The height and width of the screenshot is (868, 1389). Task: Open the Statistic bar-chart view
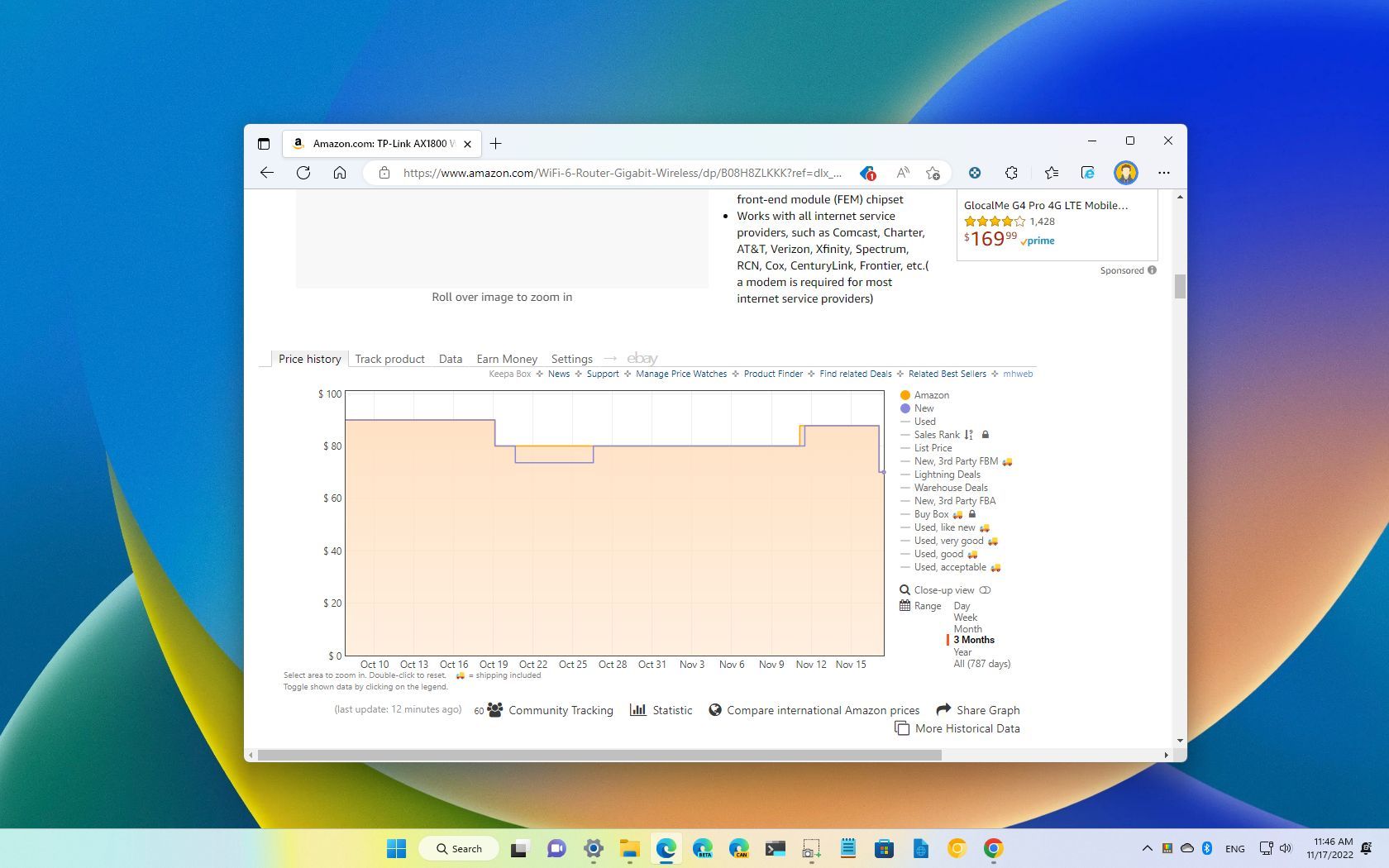(638, 710)
